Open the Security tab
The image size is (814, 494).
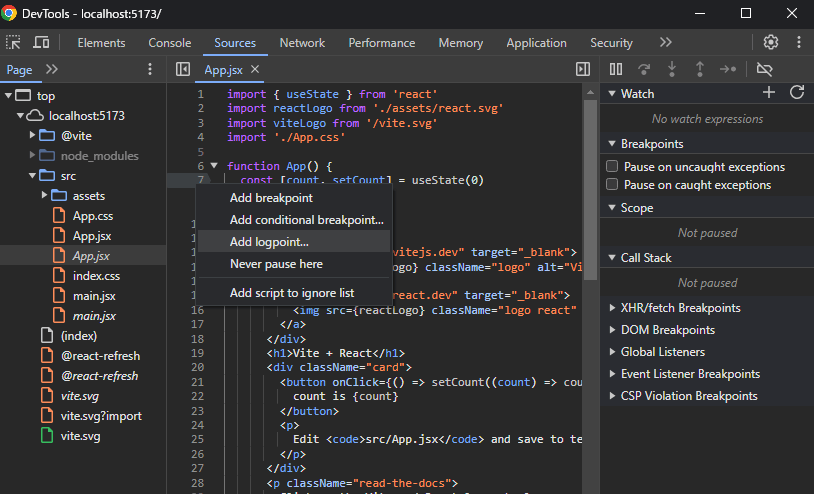[x=611, y=43]
